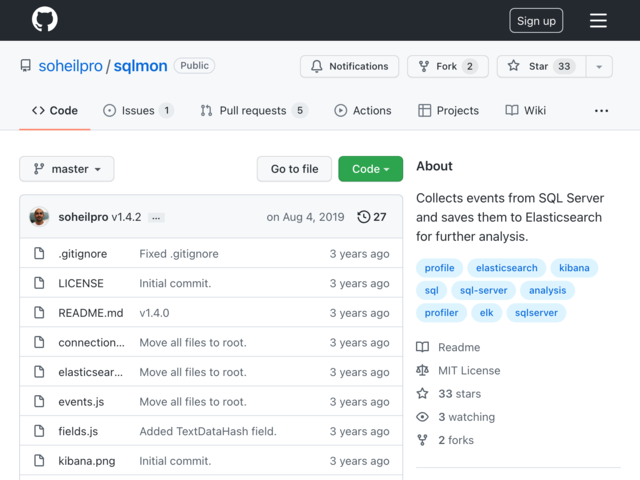Image resolution: width=640 pixels, height=480 pixels.
Task: Click the Go to file button
Action: coord(294,169)
